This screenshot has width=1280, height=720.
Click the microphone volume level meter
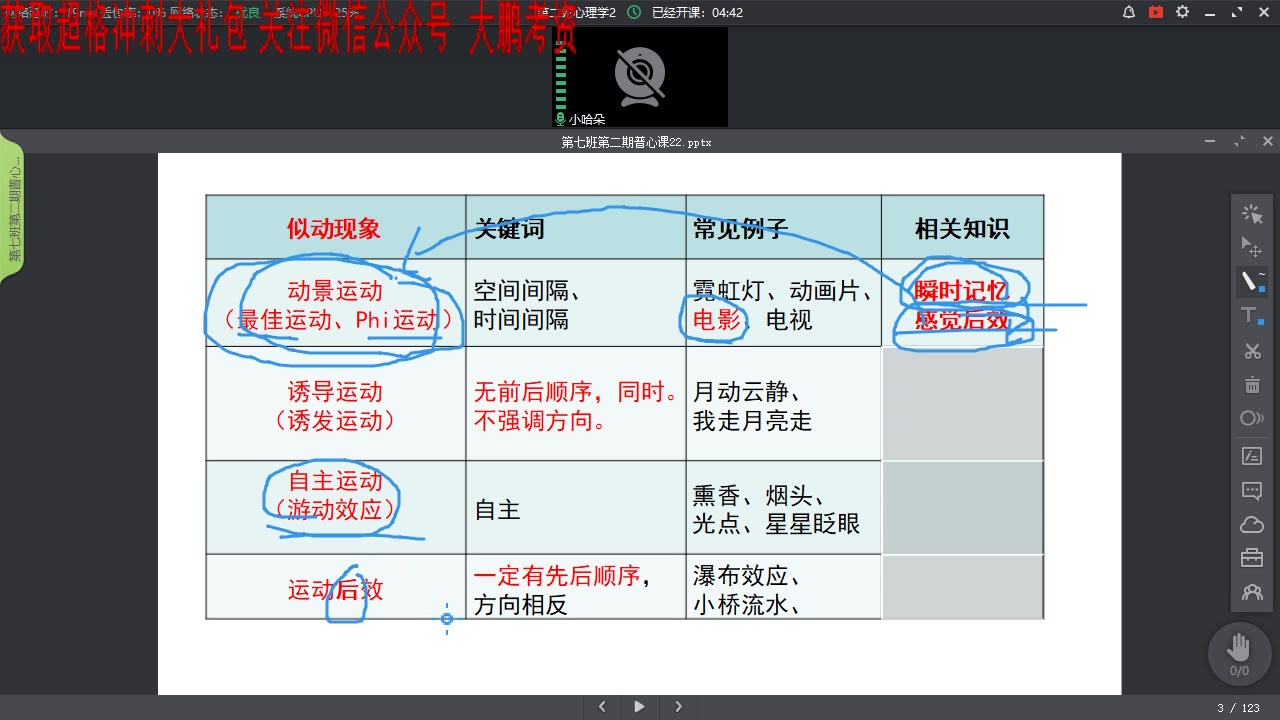click(x=560, y=78)
